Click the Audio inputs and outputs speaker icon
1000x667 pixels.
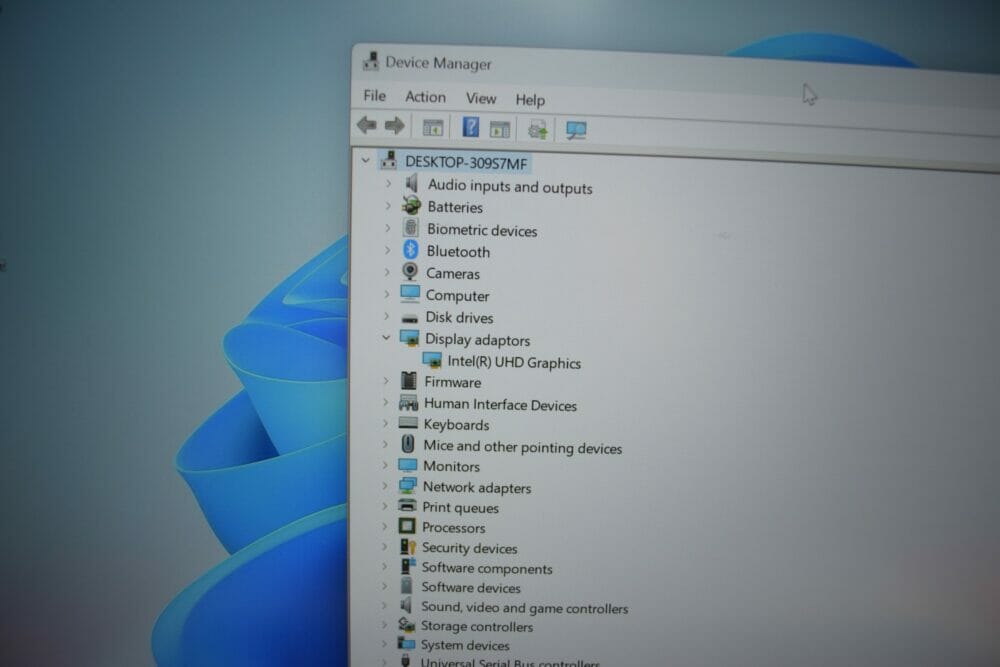point(412,184)
